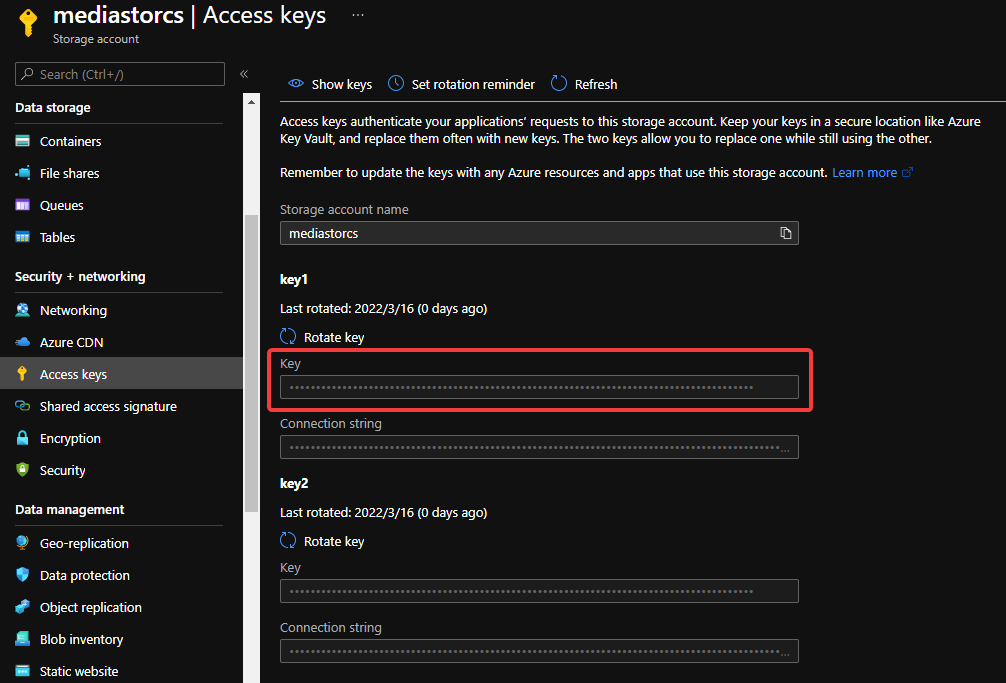Click the Refresh icon in toolbar
The image size is (1006, 683).
(559, 84)
